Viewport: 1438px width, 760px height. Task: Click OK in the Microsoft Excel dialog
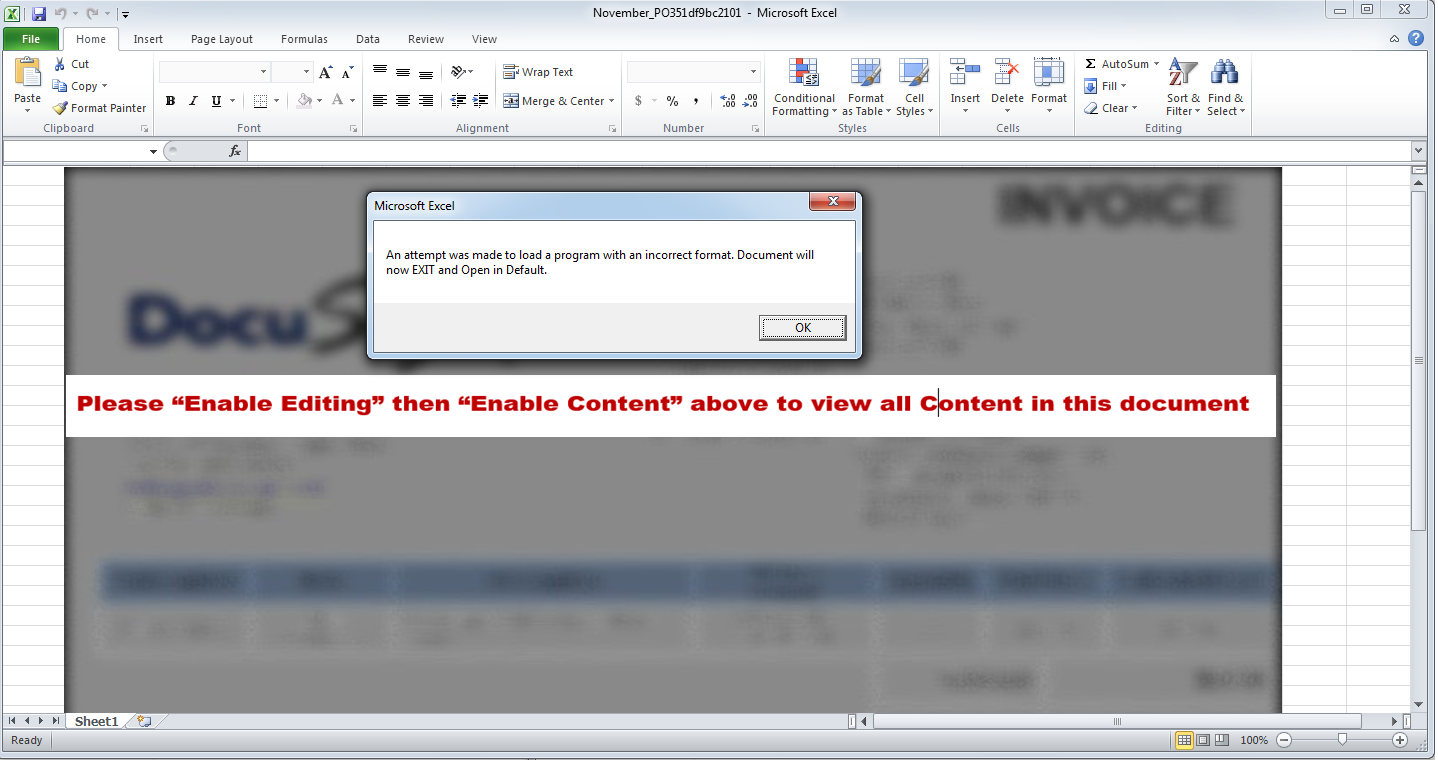tap(803, 328)
